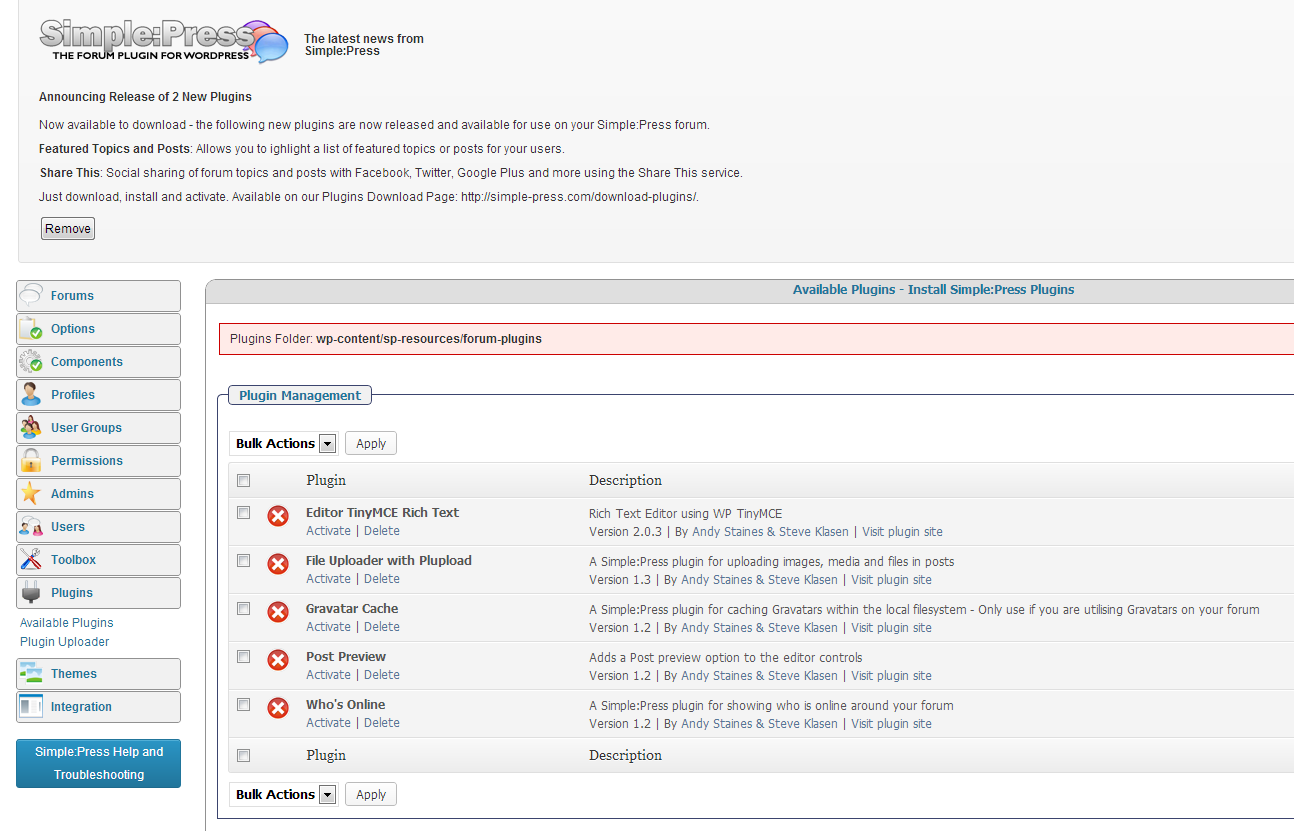Activate the Gravatar Cache plugin
This screenshot has height=831, width=1294.
[328, 627]
